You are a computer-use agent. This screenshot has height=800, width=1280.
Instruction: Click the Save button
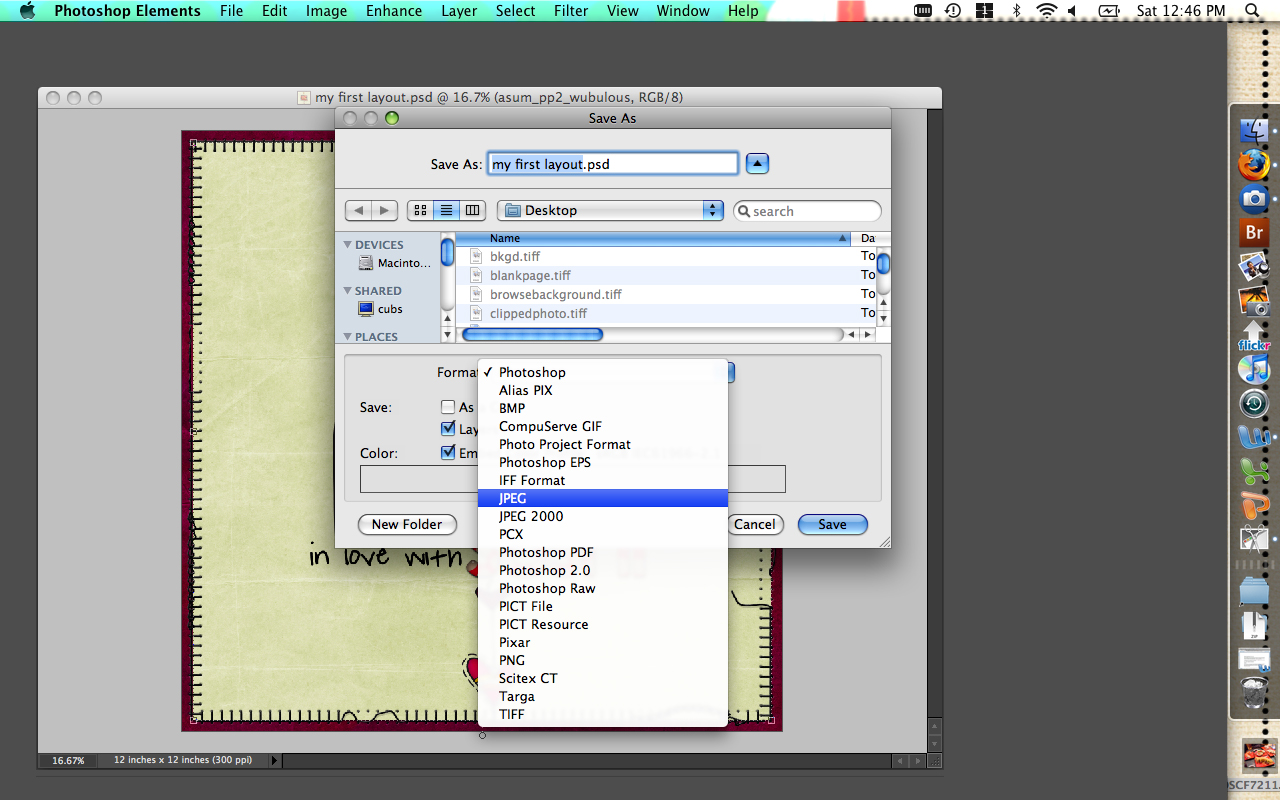click(x=832, y=524)
